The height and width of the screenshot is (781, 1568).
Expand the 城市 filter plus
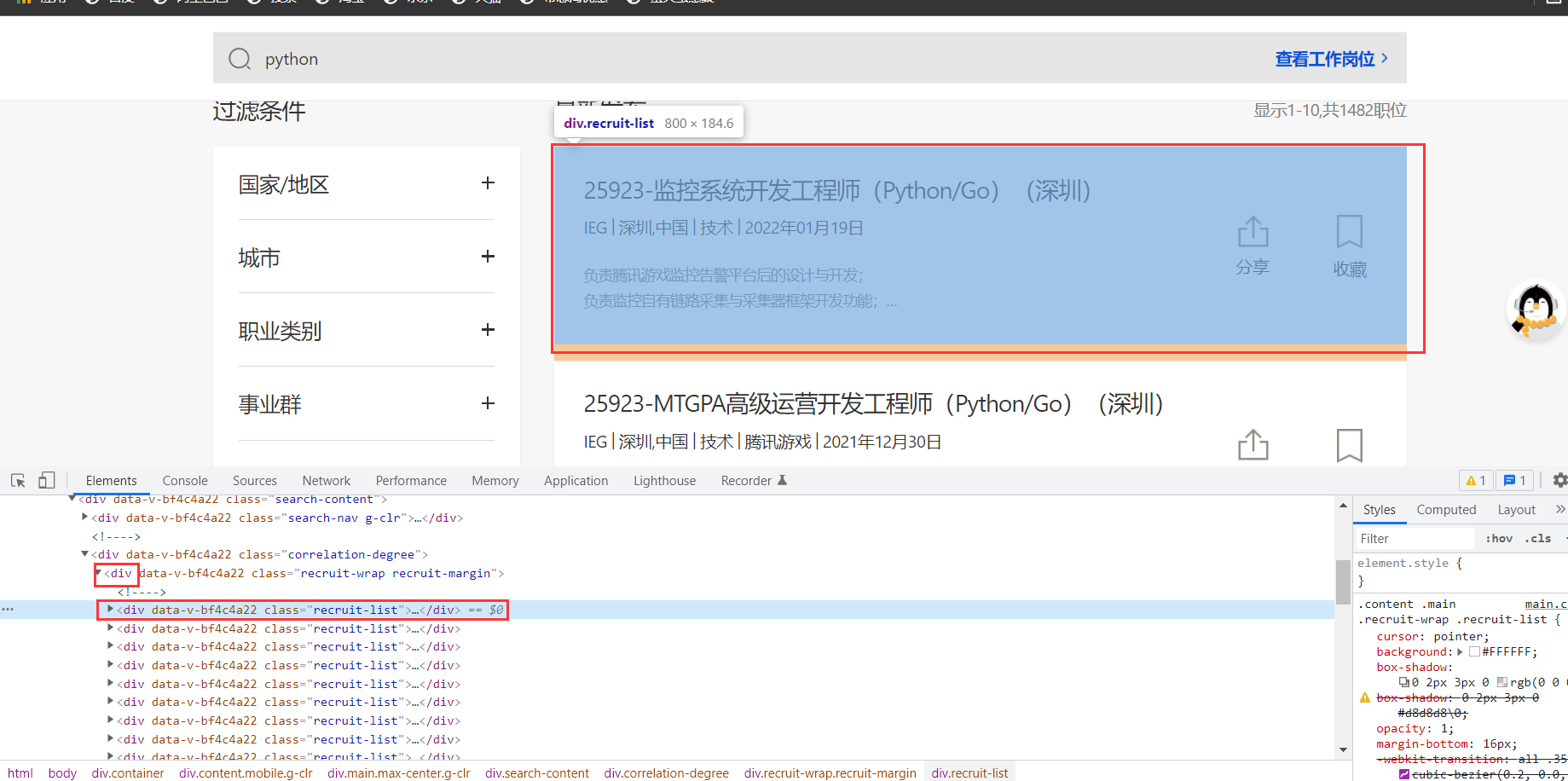(488, 256)
